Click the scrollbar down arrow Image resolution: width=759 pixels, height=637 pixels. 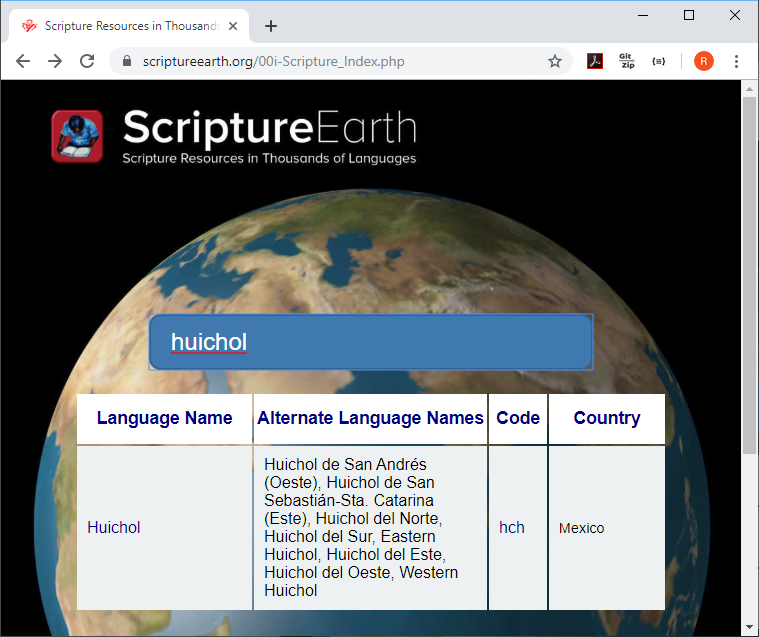(749, 627)
